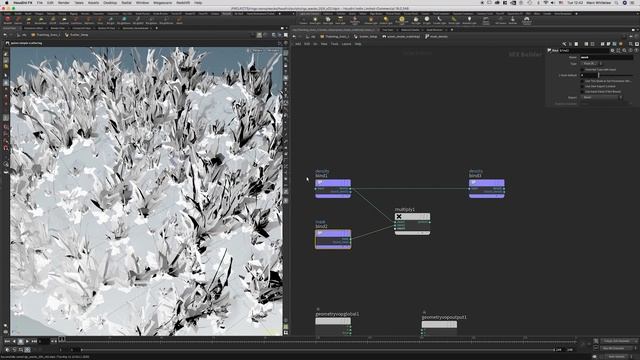Image resolution: width=640 pixels, height=360 pixels.
Task: Click the Key All Channels button
Action: click(617, 348)
